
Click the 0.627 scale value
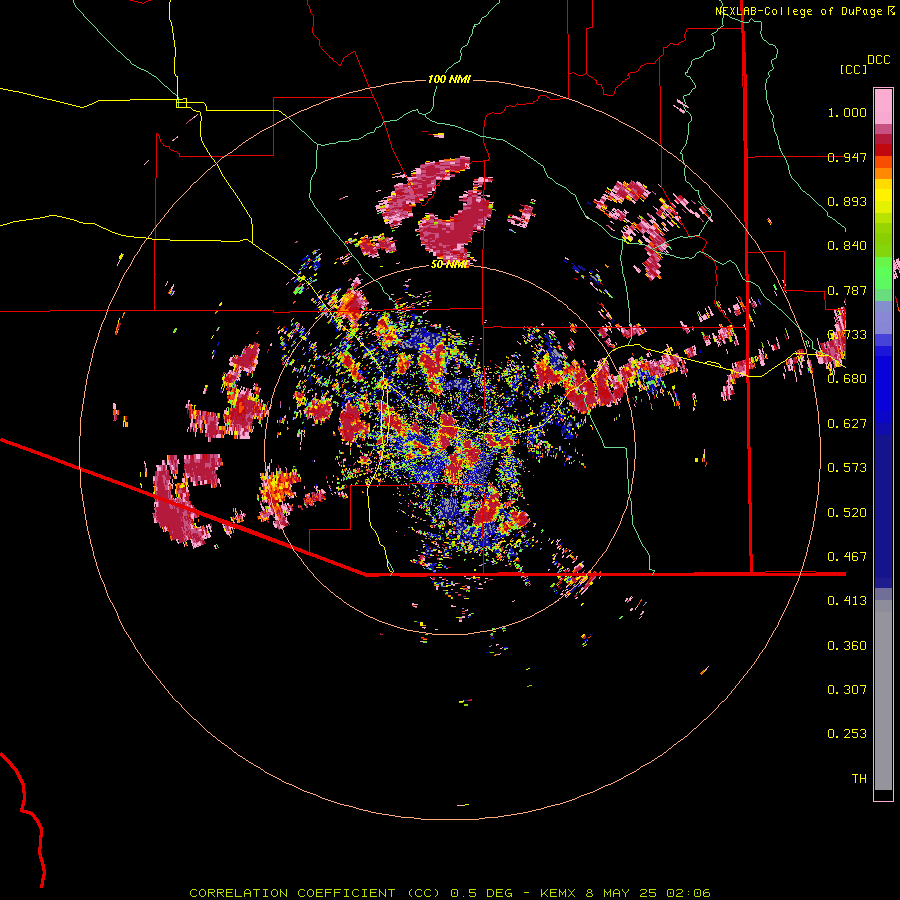(847, 424)
